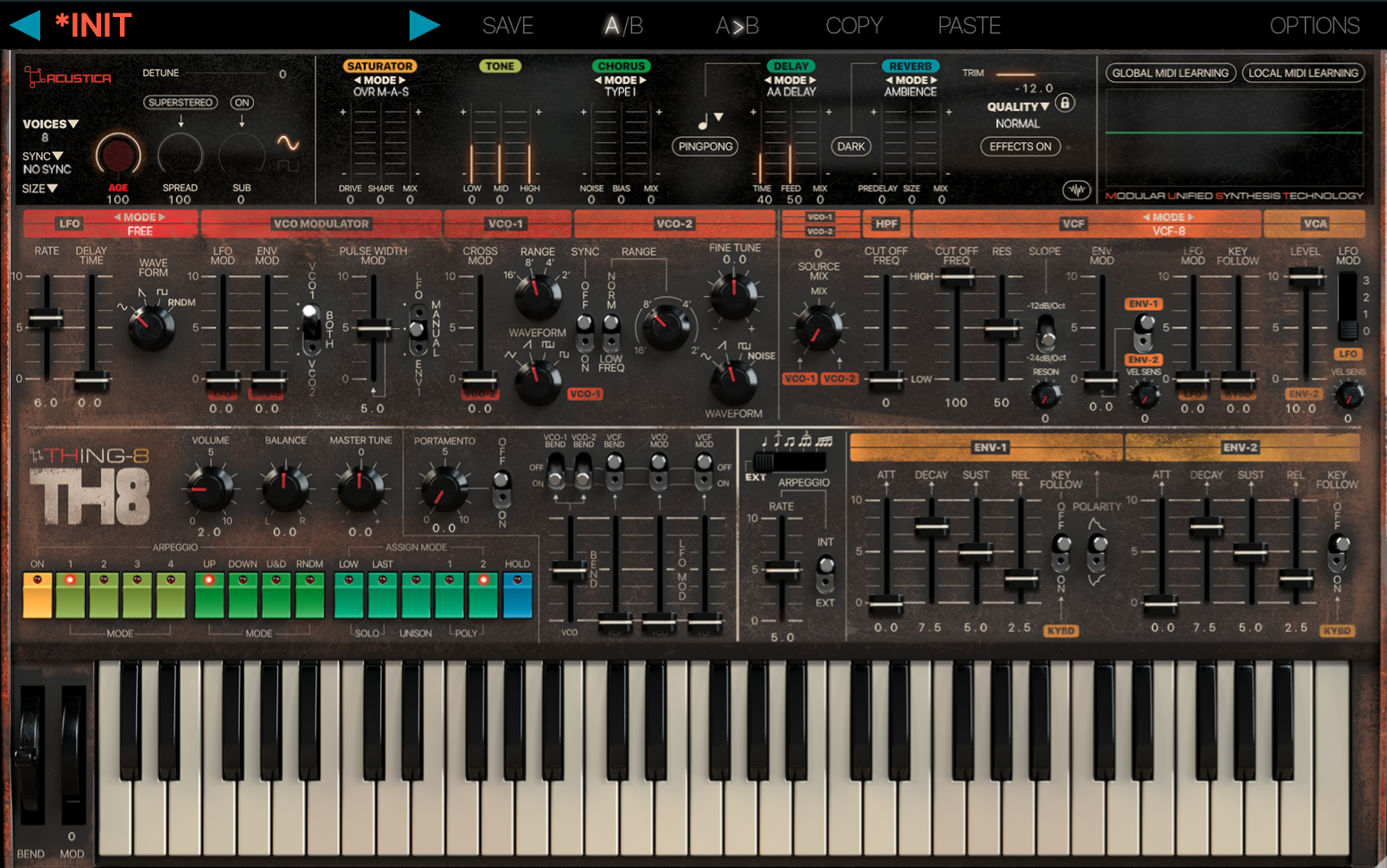
Task: Click the blue HOLD pad
Action: tap(517, 595)
